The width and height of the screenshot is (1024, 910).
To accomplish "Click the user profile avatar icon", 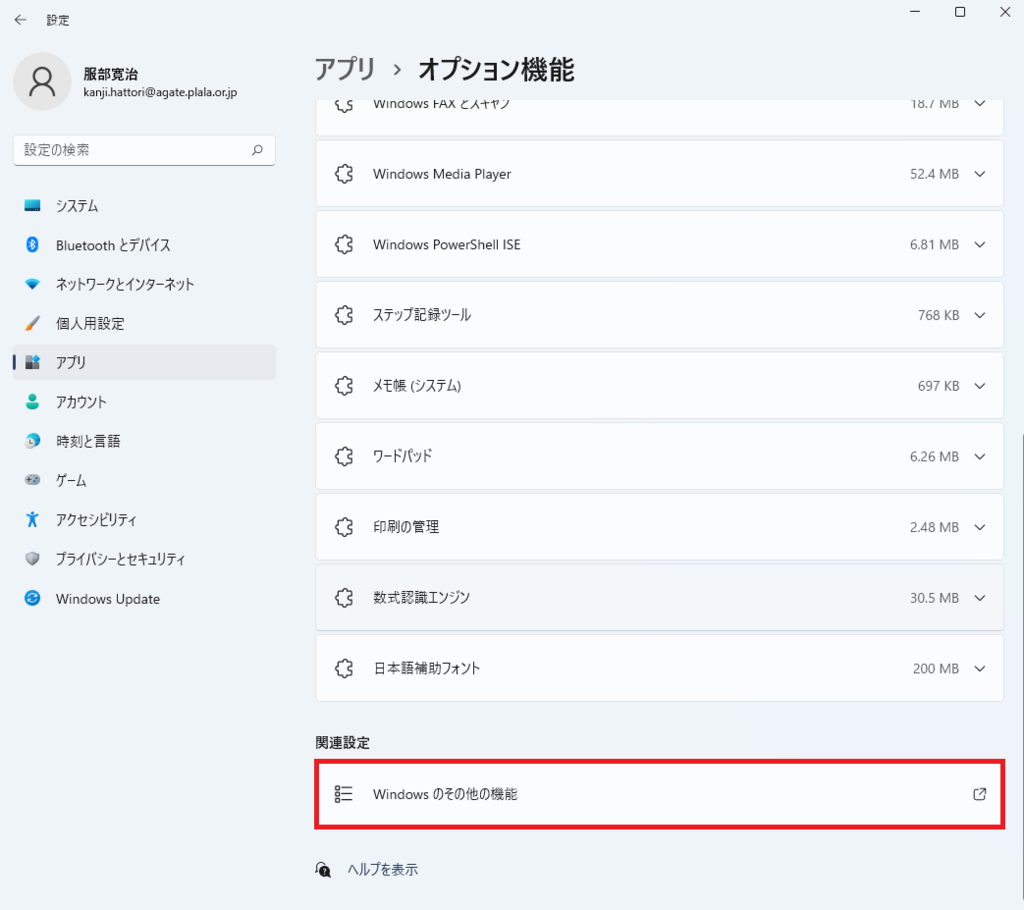I will pos(42,82).
